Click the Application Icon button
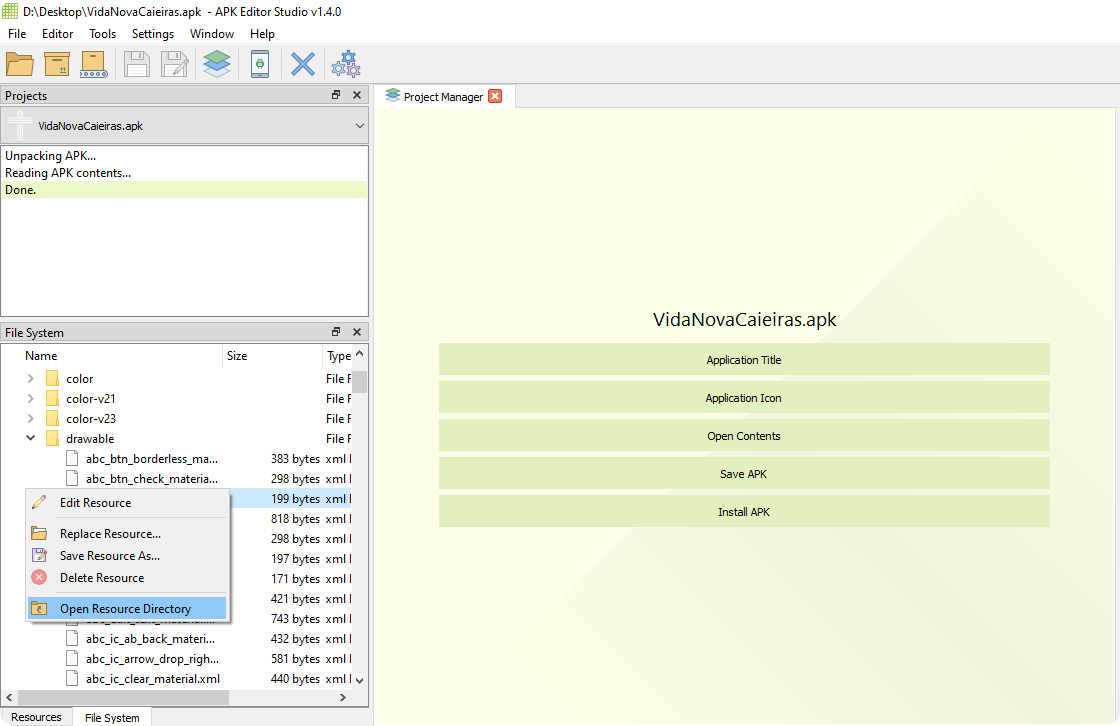 point(743,398)
